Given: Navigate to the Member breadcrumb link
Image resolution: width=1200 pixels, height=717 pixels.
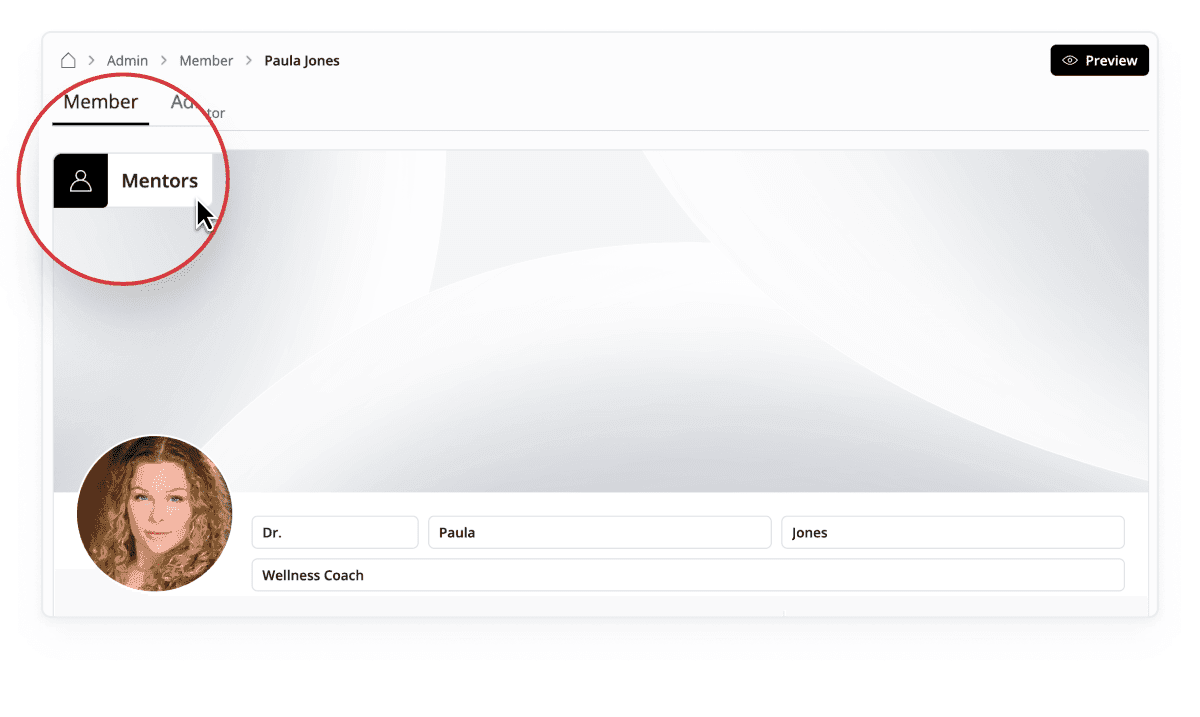Looking at the screenshot, I should (206, 61).
